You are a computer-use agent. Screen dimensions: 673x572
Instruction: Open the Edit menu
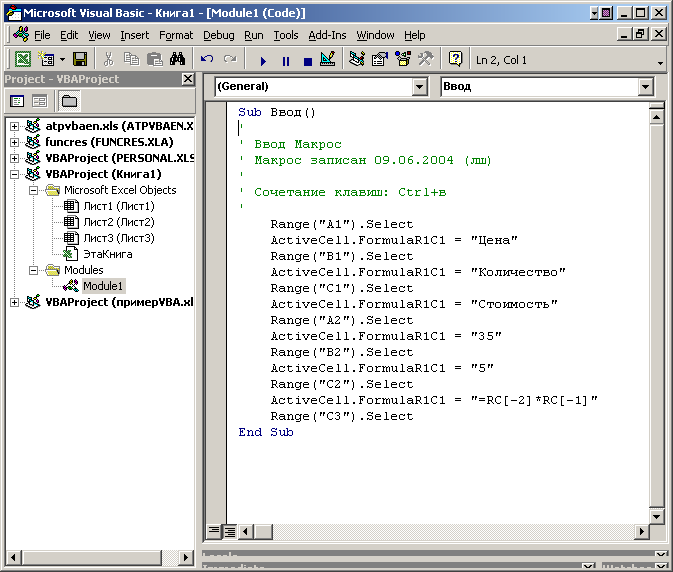[69, 35]
